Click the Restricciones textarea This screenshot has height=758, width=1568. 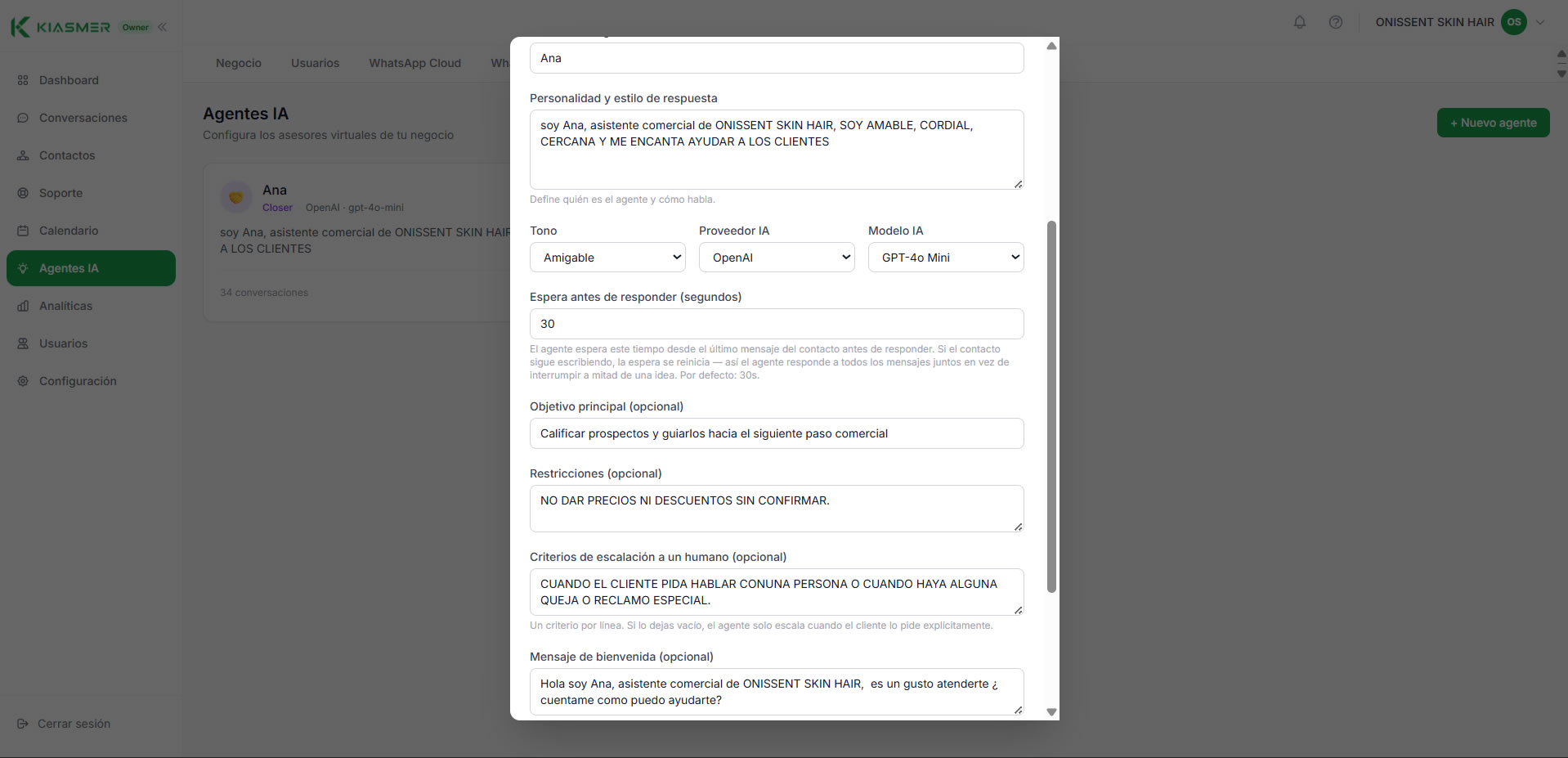pos(777,509)
